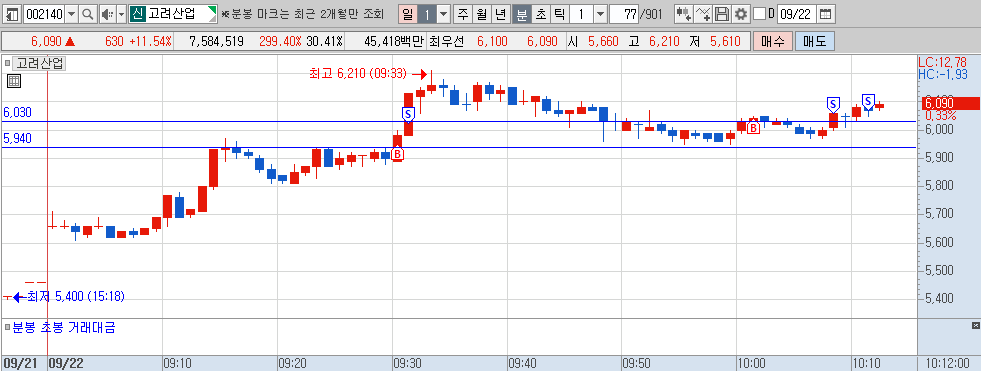Open the daily period count dropdown
981x371 pixels.
pyautogui.click(x=444, y=13)
